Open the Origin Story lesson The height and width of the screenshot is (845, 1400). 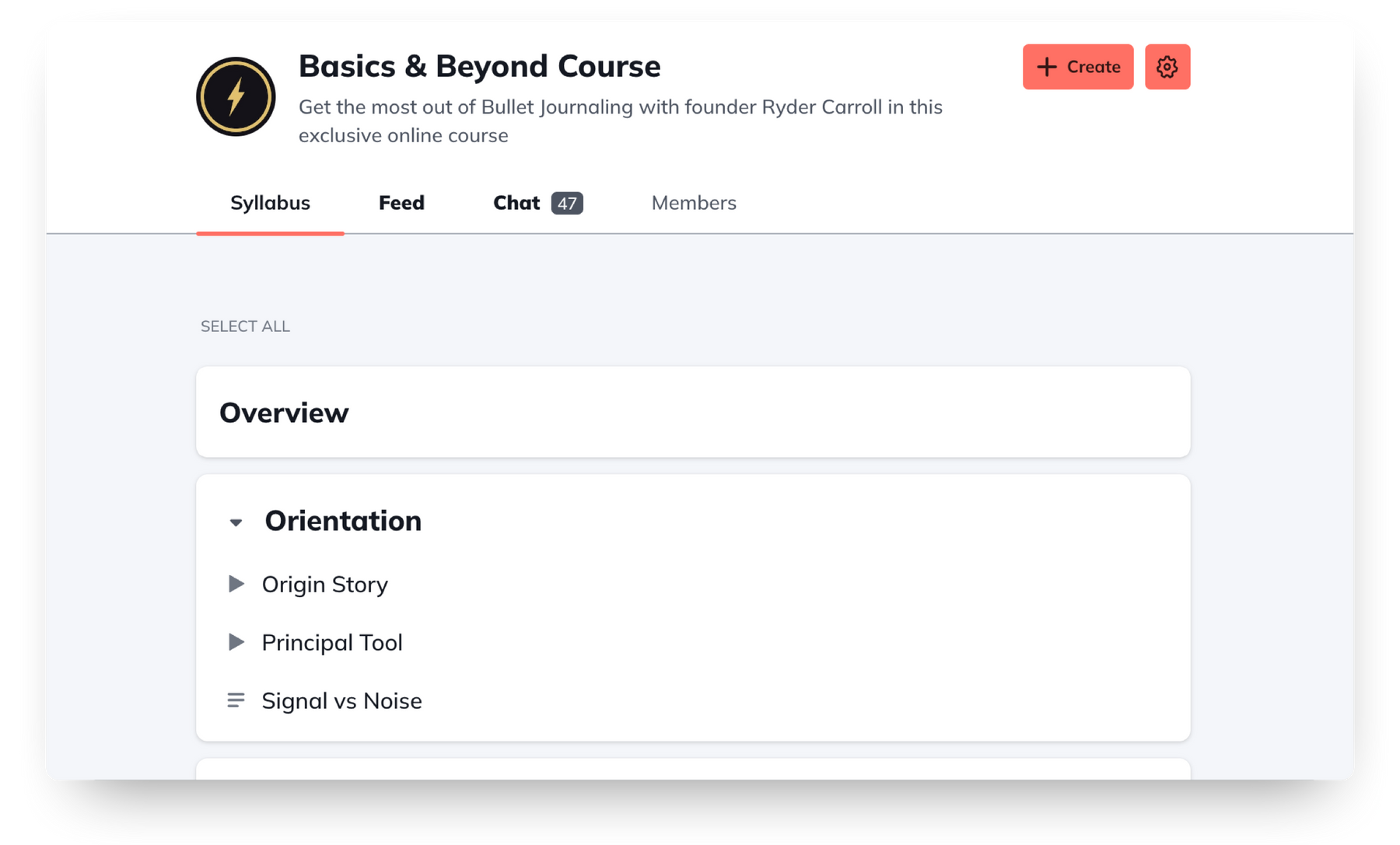(x=324, y=585)
